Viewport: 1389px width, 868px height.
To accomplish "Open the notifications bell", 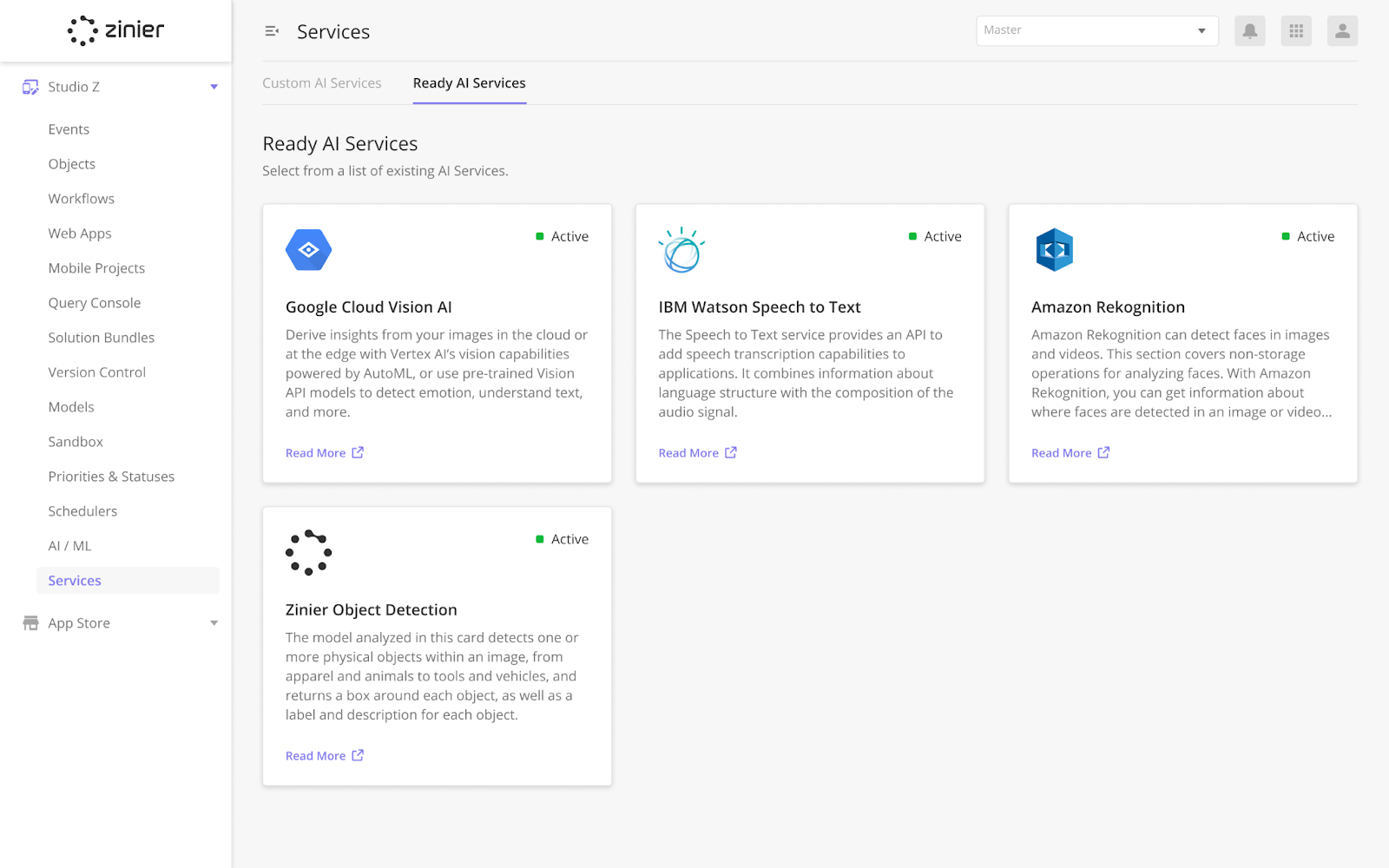I will pyautogui.click(x=1250, y=31).
